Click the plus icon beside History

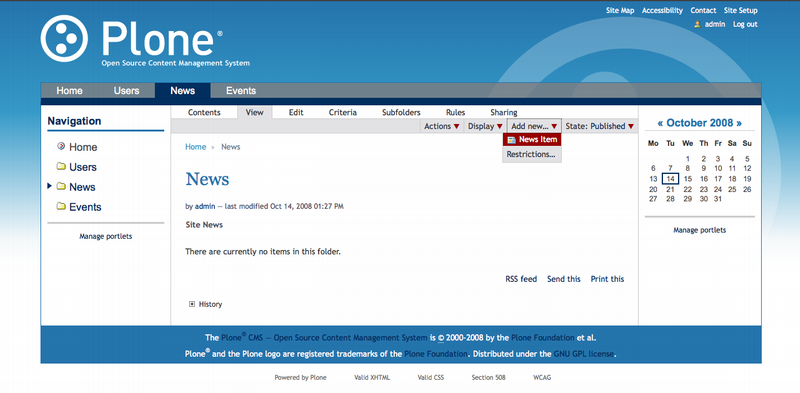pos(192,304)
